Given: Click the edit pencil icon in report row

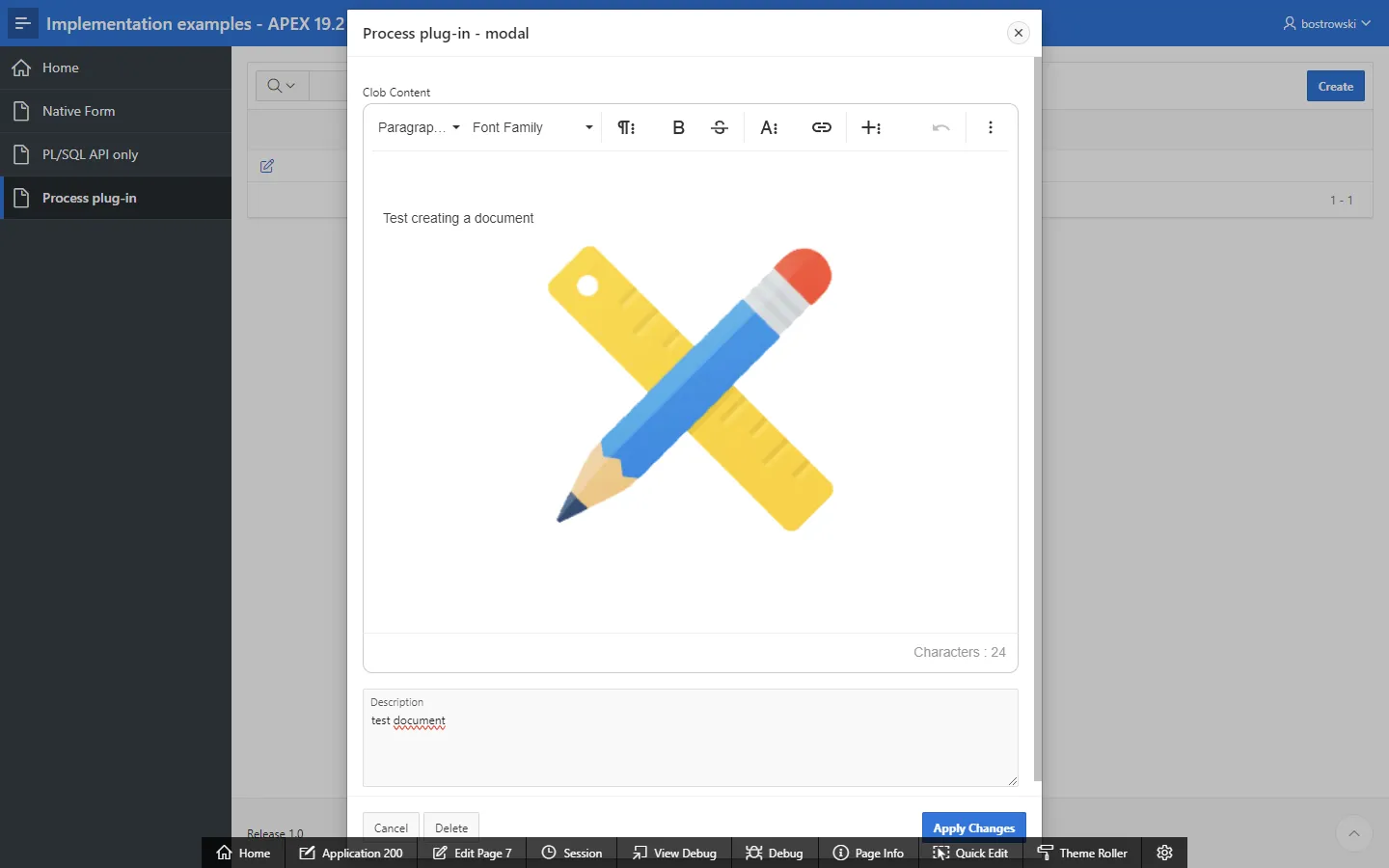Looking at the screenshot, I should pos(267,166).
